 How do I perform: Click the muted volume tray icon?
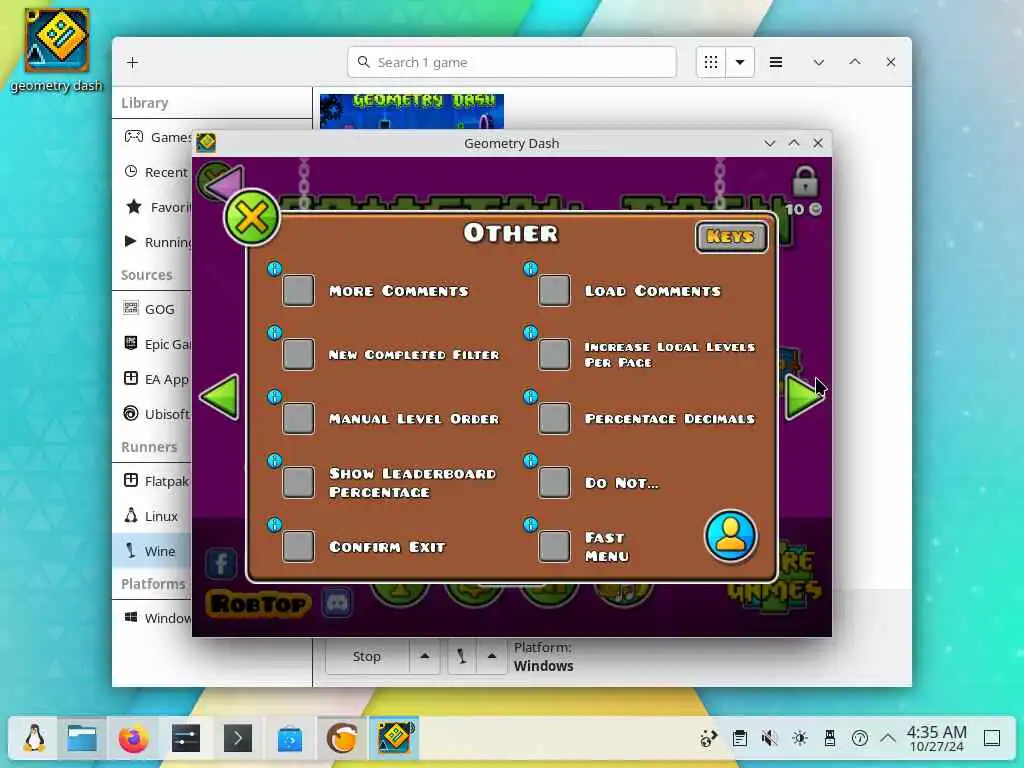pyautogui.click(x=769, y=739)
